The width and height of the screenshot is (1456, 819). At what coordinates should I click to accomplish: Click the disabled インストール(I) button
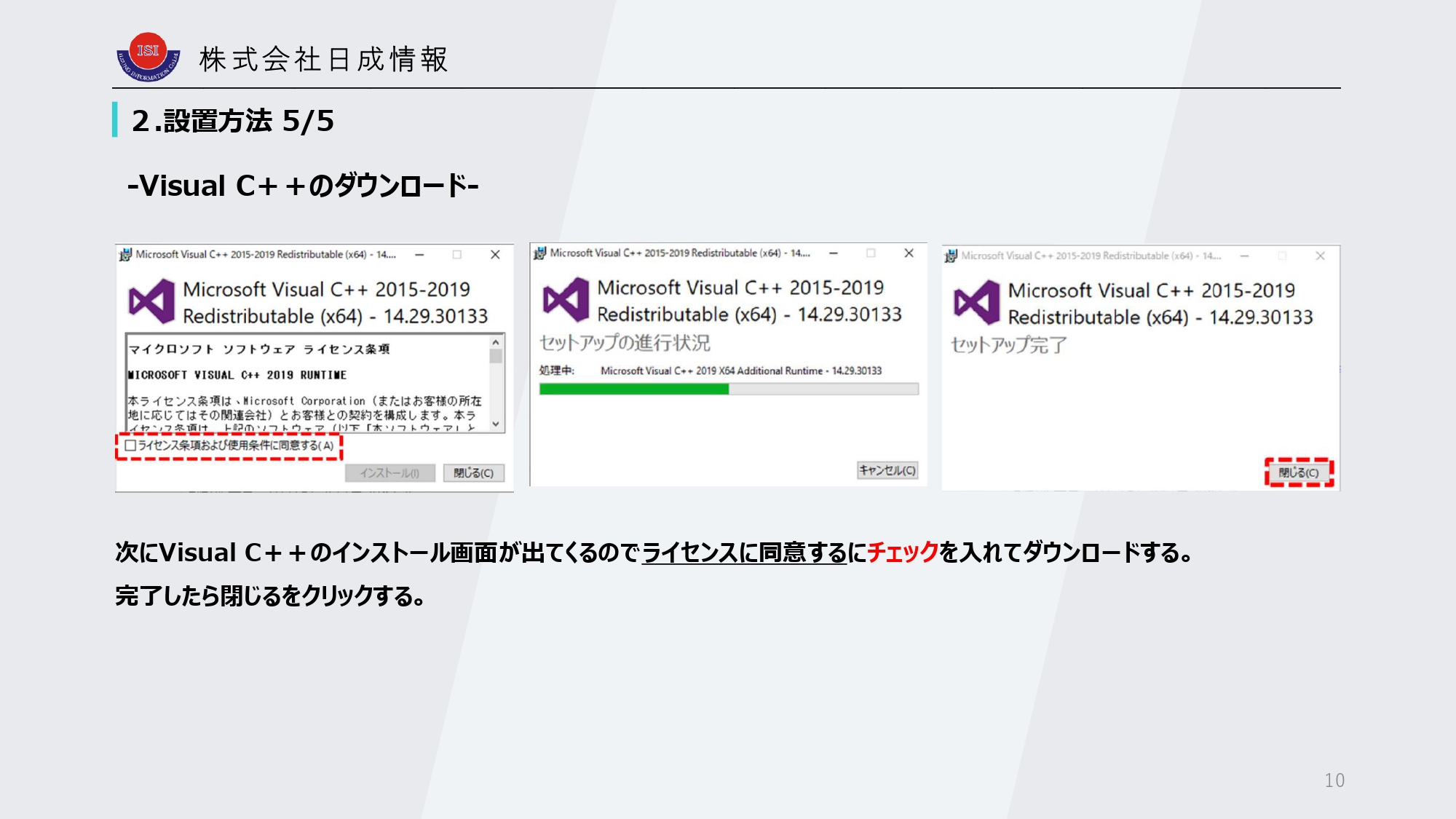(390, 473)
